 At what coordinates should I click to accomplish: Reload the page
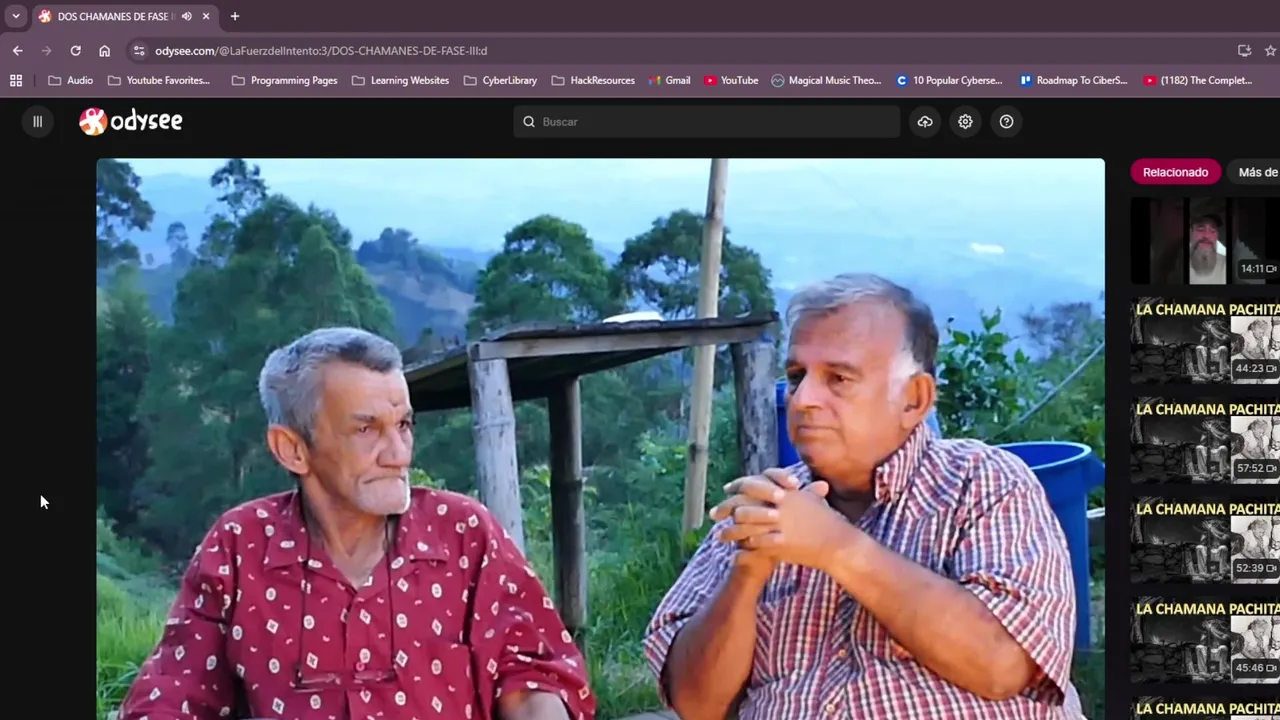point(75,50)
